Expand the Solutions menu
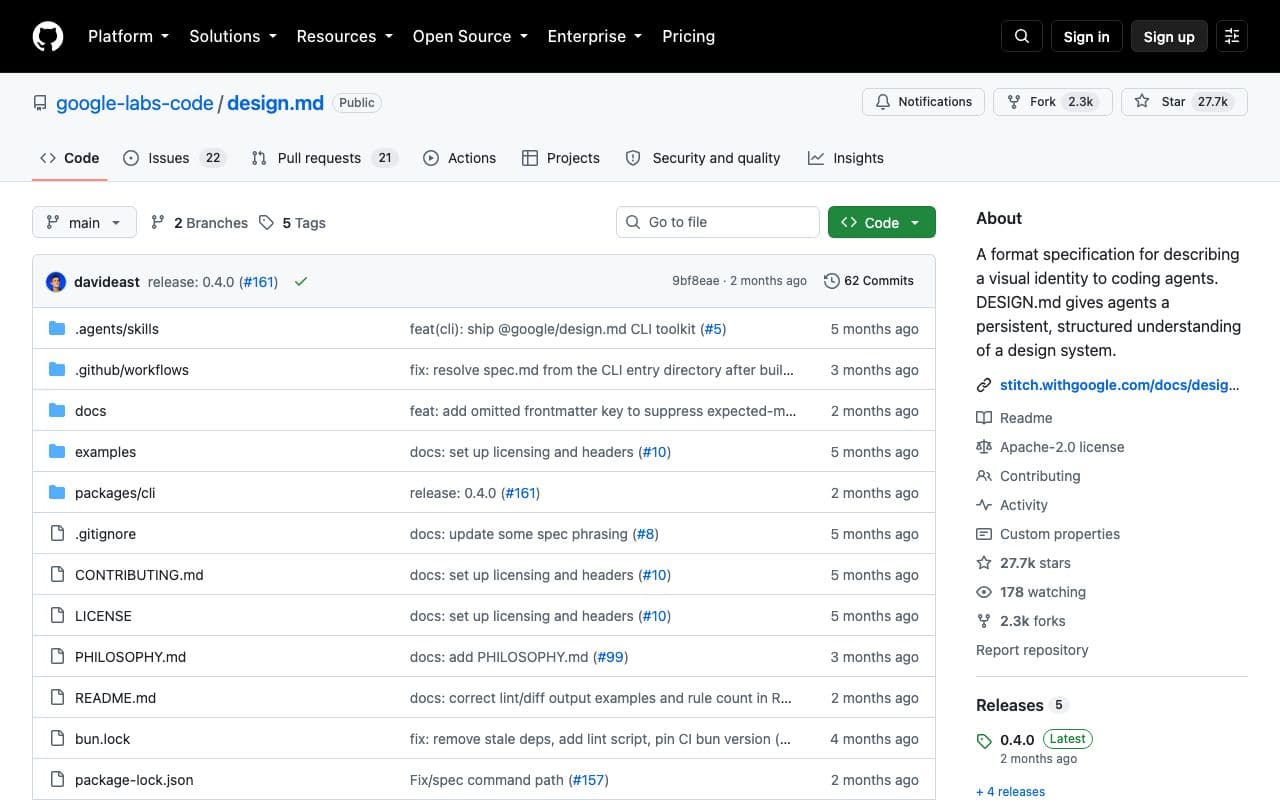This screenshot has height=800, width=1280. click(x=233, y=36)
